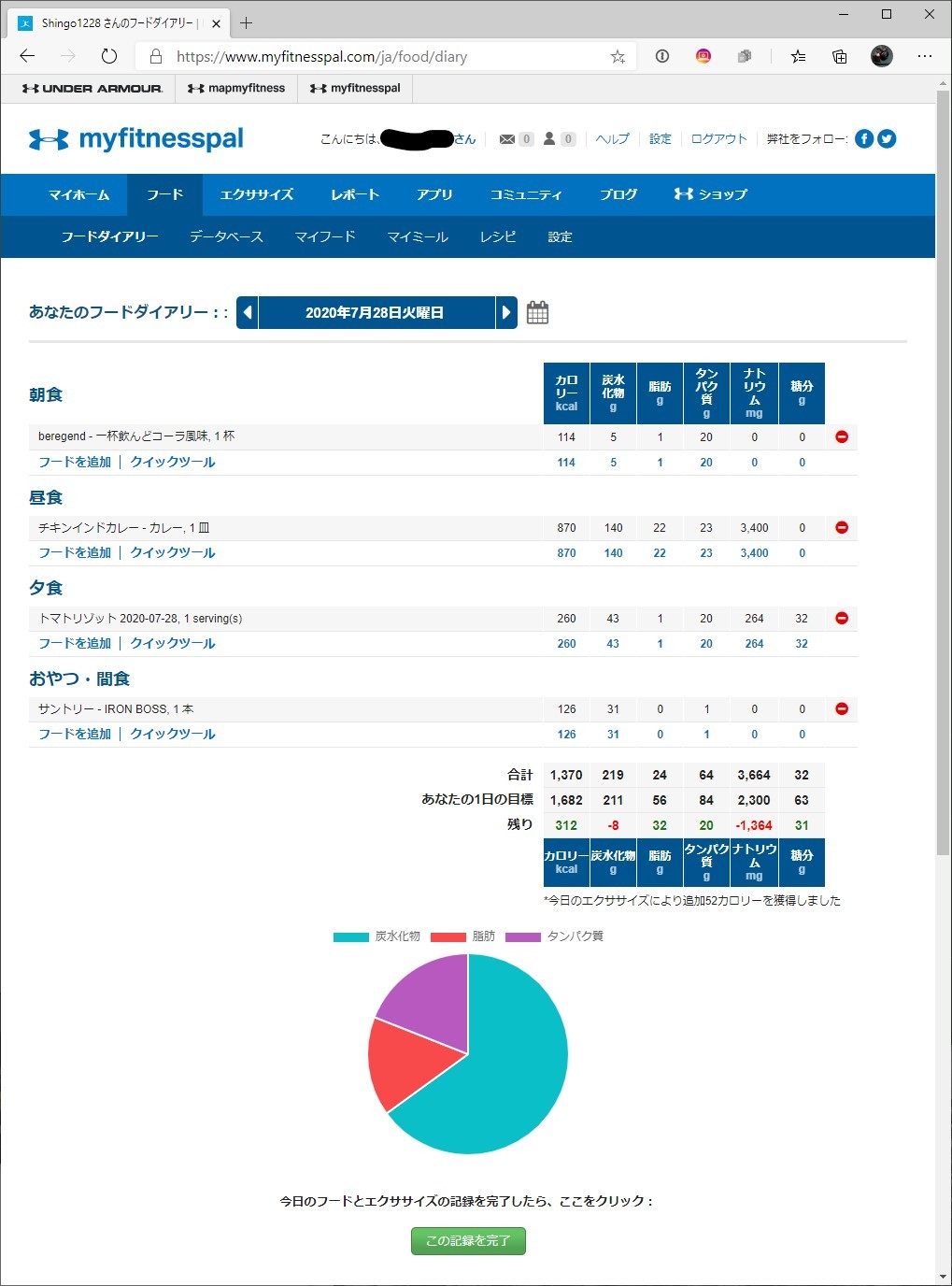Click the password manager extension icon
This screenshot has height=1286, width=952.
click(x=662, y=56)
